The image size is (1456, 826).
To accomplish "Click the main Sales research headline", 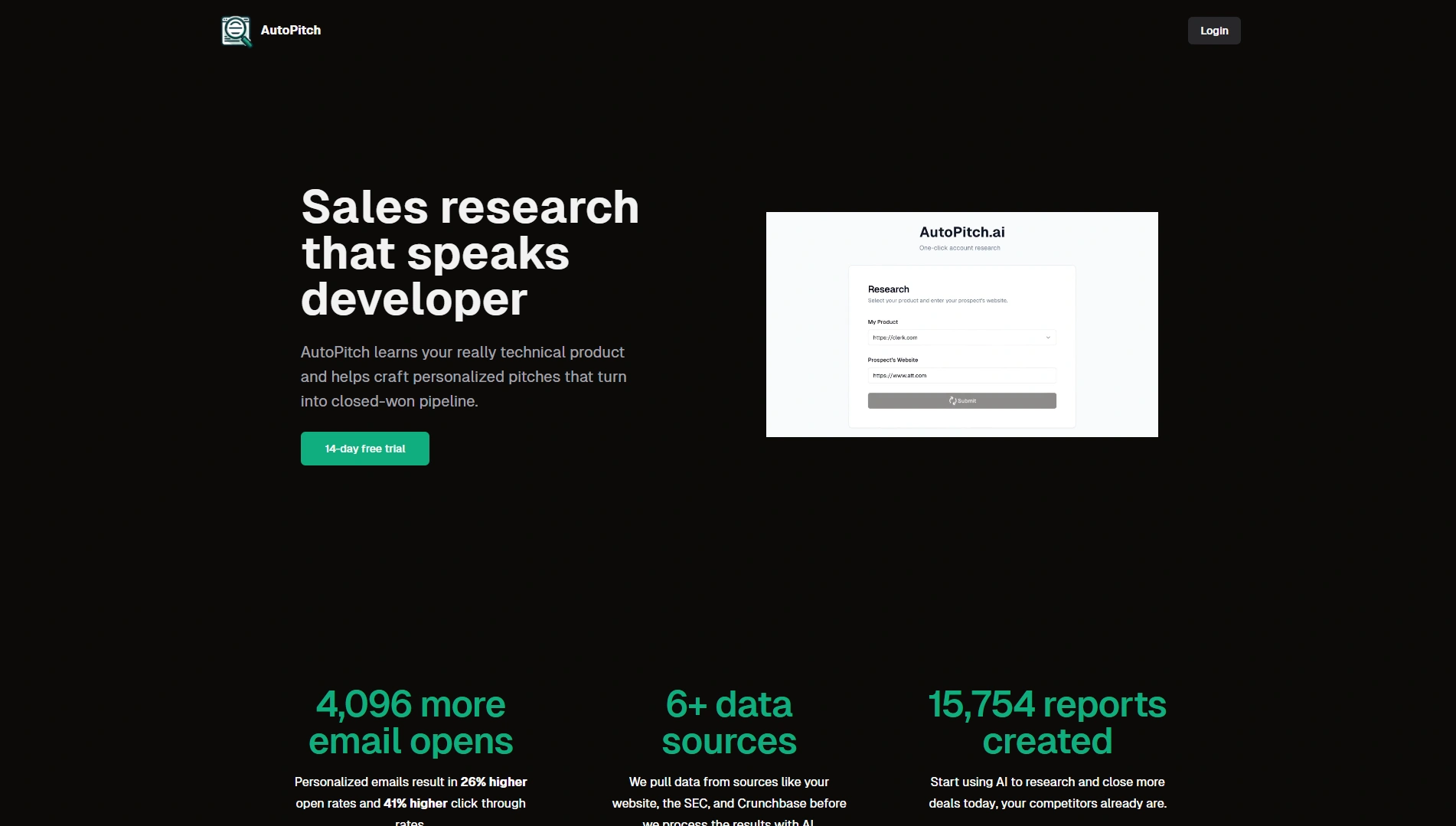I will [x=470, y=253].
